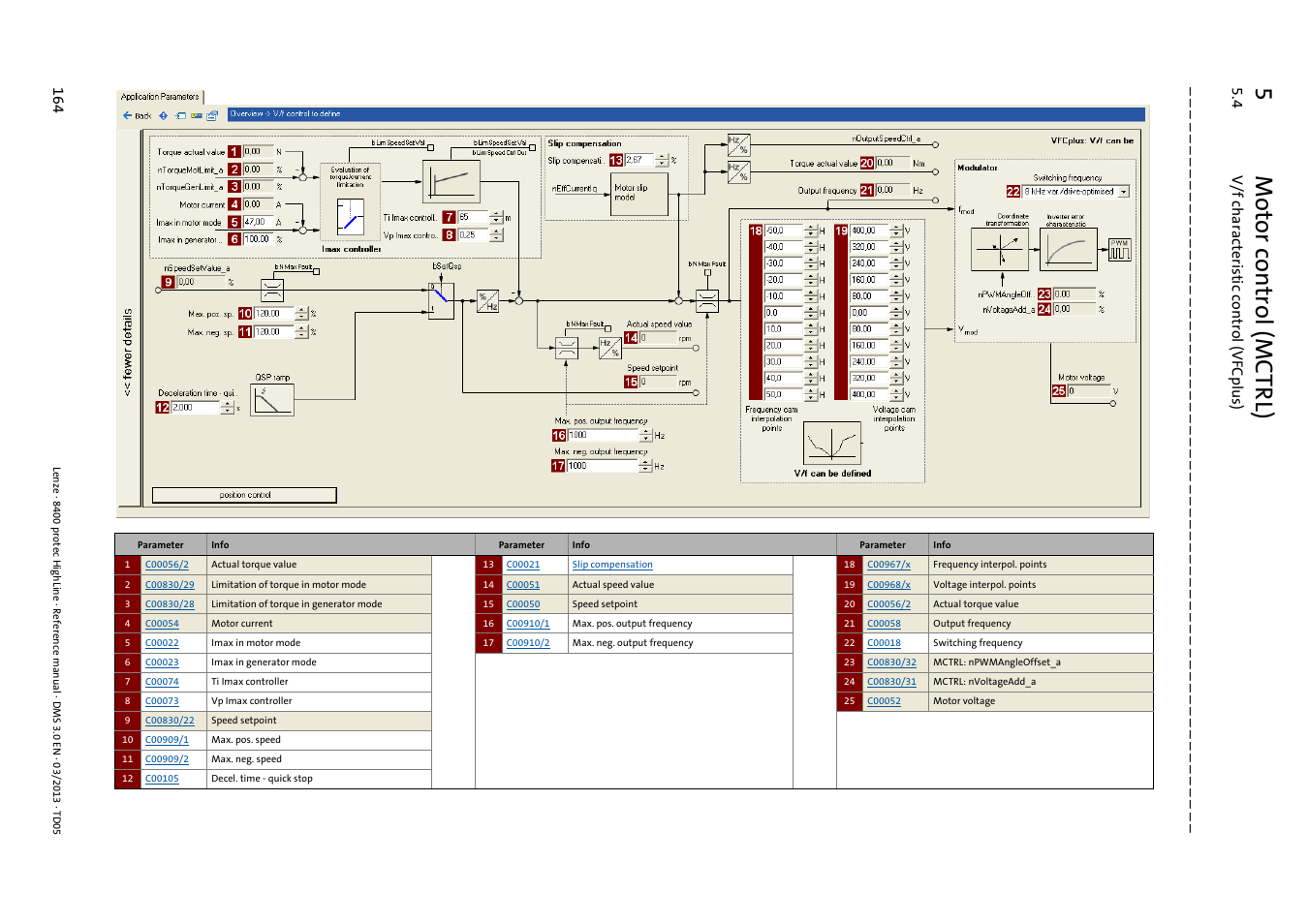Image resolution: width=1308 pixels, height=924 pixels.
Task: Click the 50,0 frequency interpolation point field
Action: click(784, 395)
